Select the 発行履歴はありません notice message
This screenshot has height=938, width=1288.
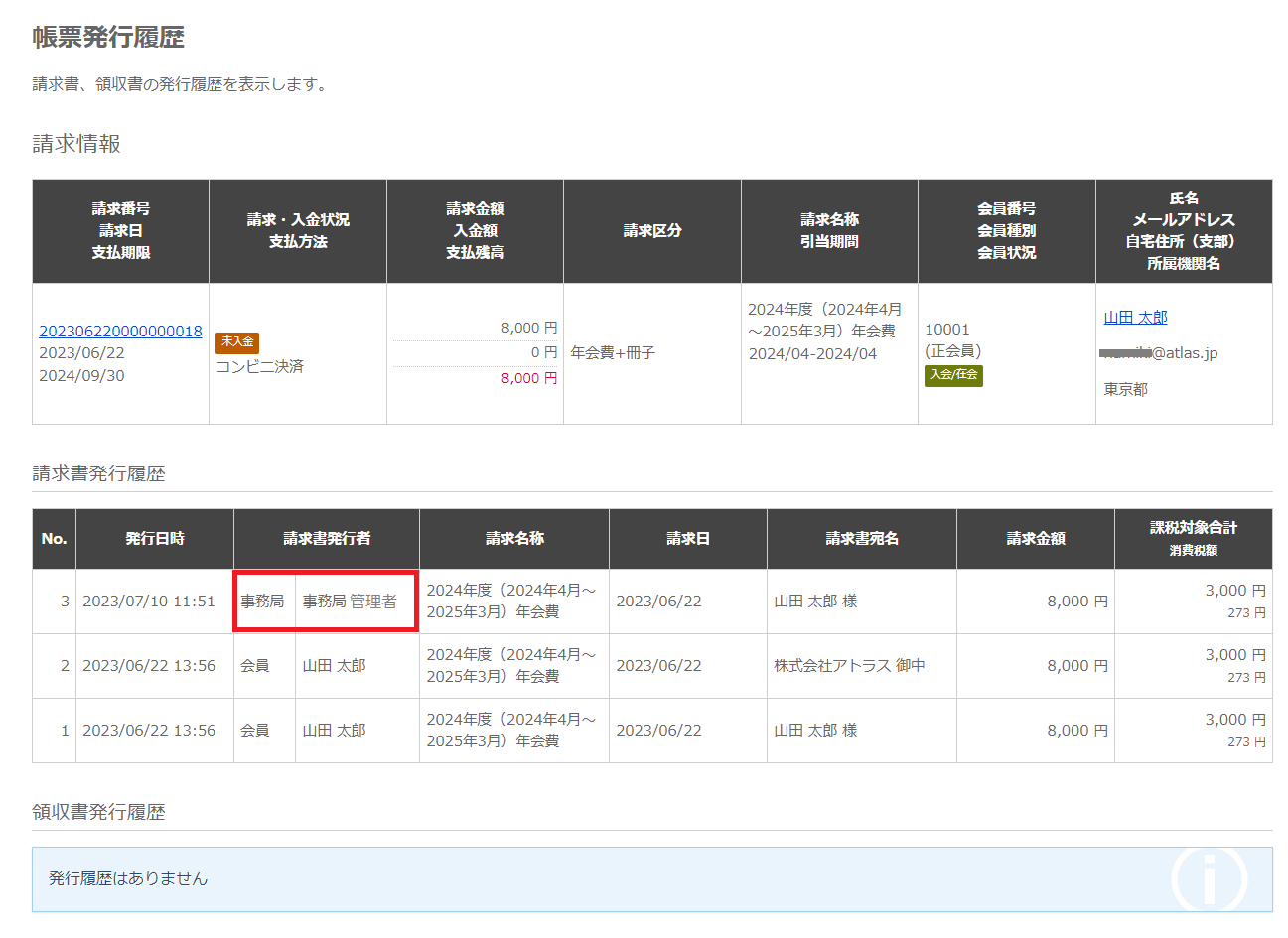pos(128,878)
